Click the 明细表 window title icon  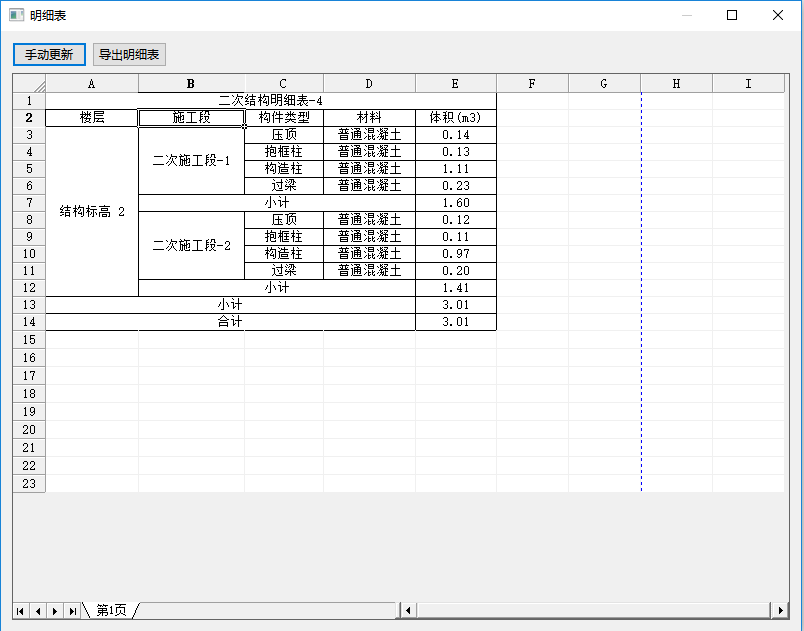16,15
